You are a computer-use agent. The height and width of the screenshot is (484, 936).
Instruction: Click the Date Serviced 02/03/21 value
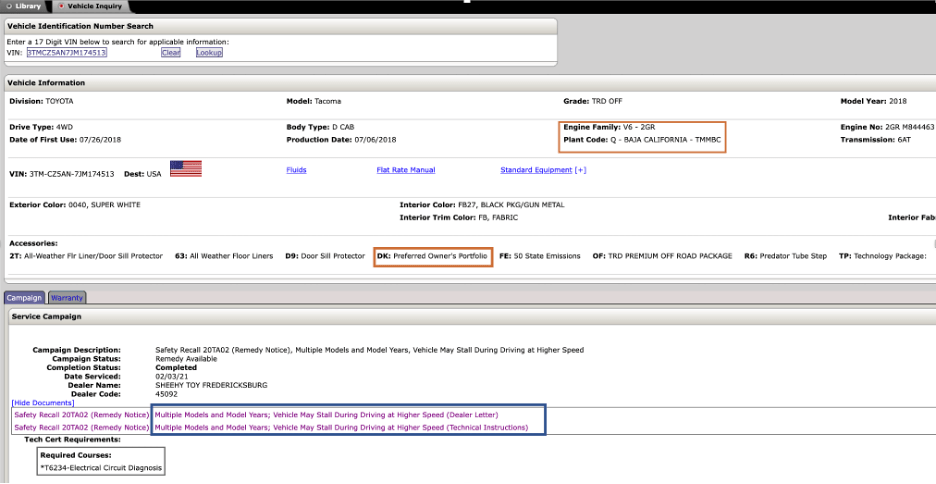coord(171,377)
